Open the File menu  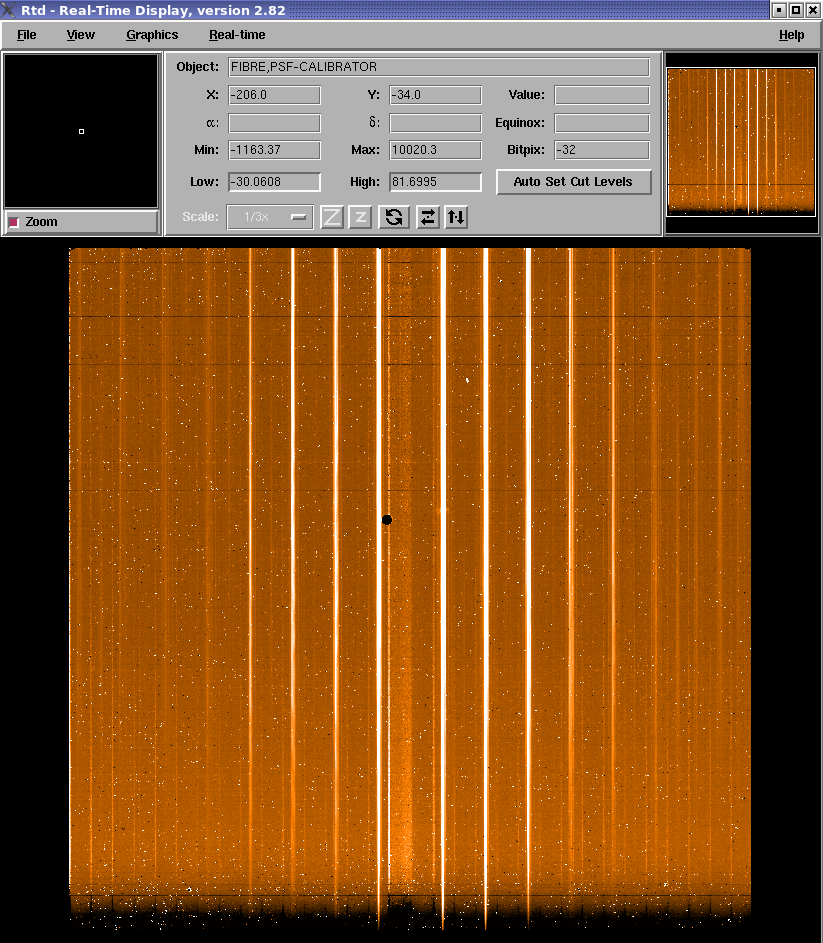pyautogui.click(x=26, y=35)
